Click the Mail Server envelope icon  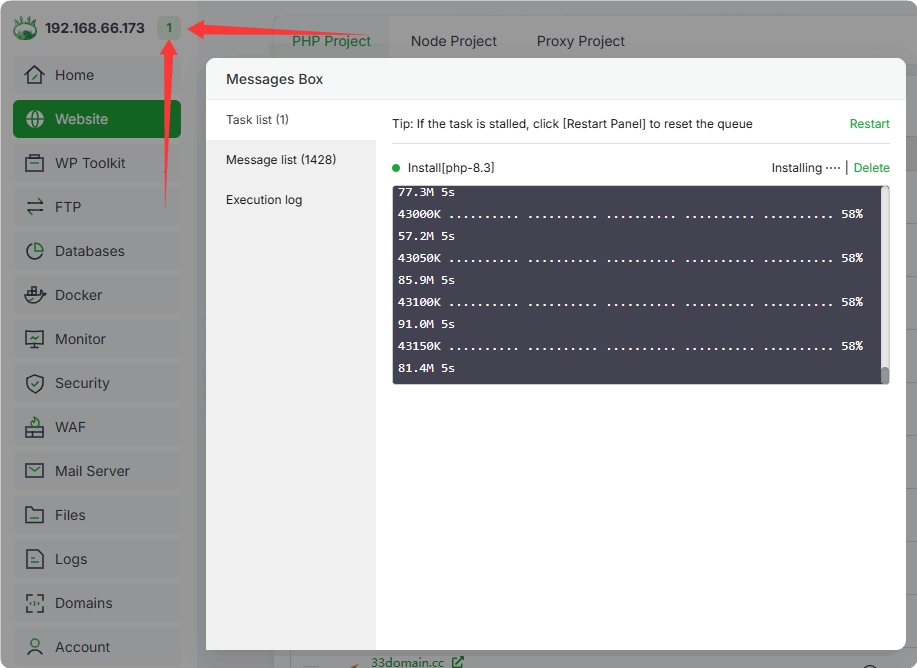35,470
